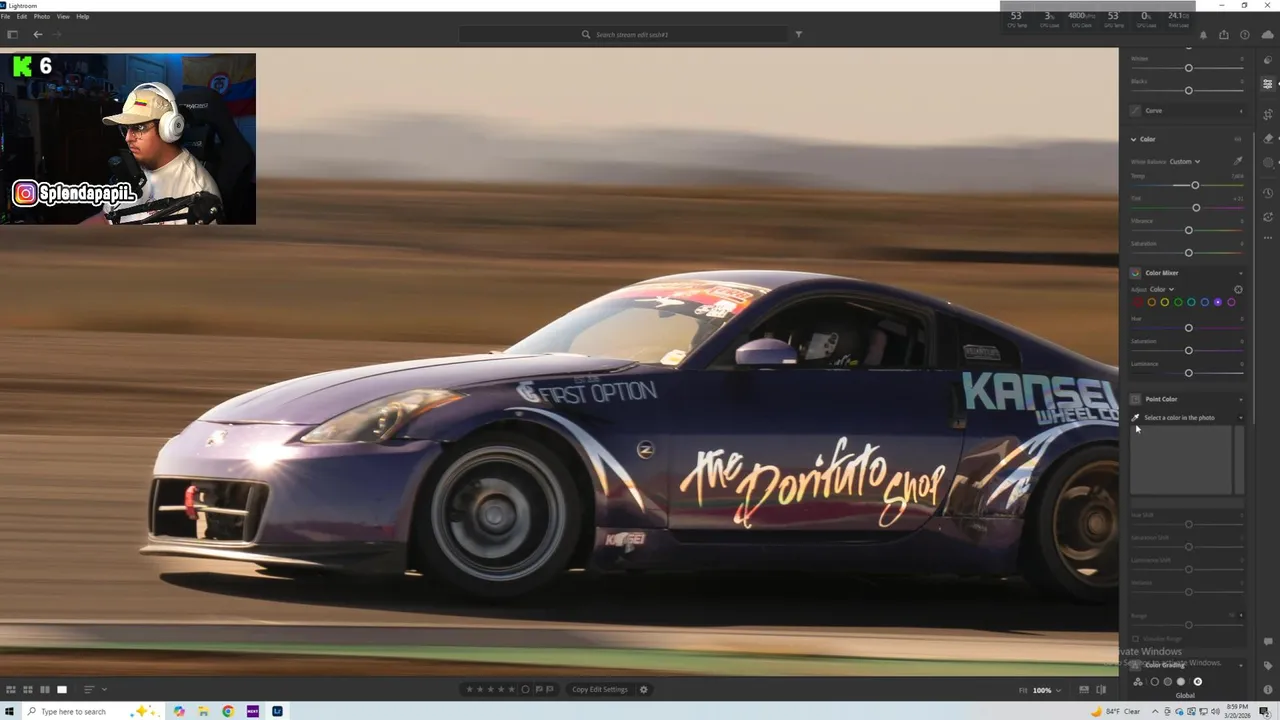1280x720 pixels.
Task: Select the red Color Mixer swatch
Action: [x=1138, y=302]
